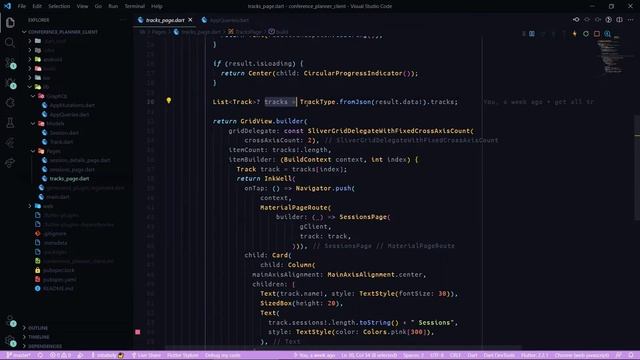The height and width of the screenshot is (360, 640).
Task: Close the tracks_page.dart tab
Action: coord(190,20)
